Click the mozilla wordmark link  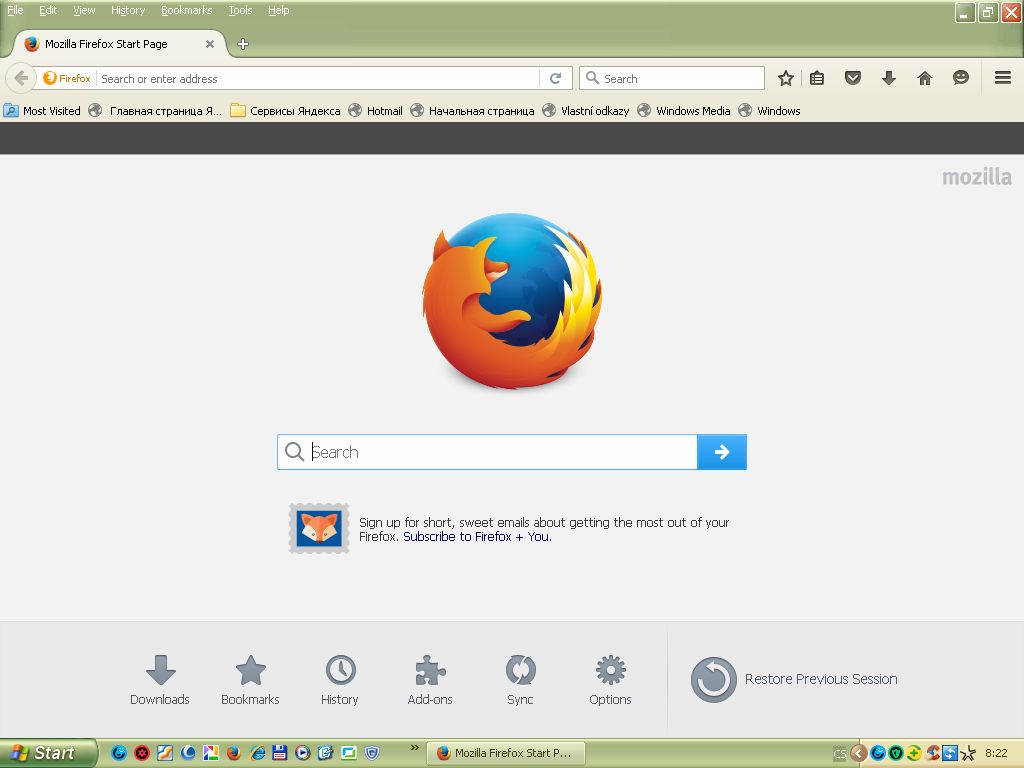977,177
